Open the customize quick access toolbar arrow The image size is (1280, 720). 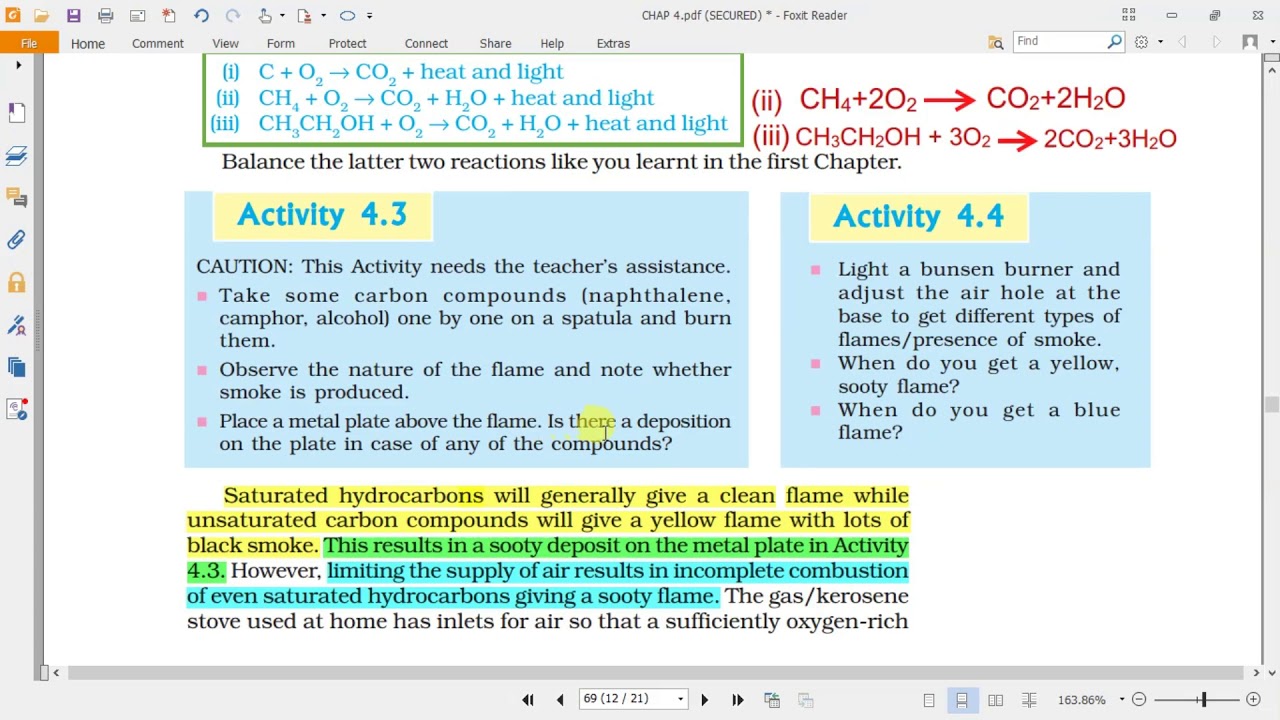(x=369, y=15)
